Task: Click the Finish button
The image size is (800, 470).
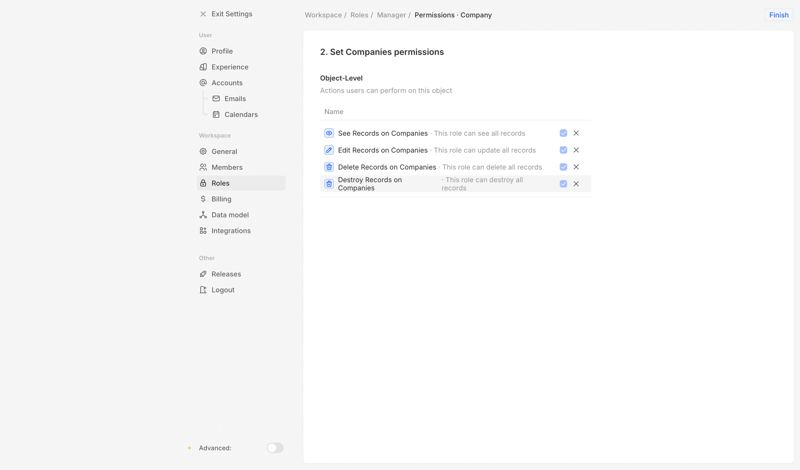Action: (779, 15)
